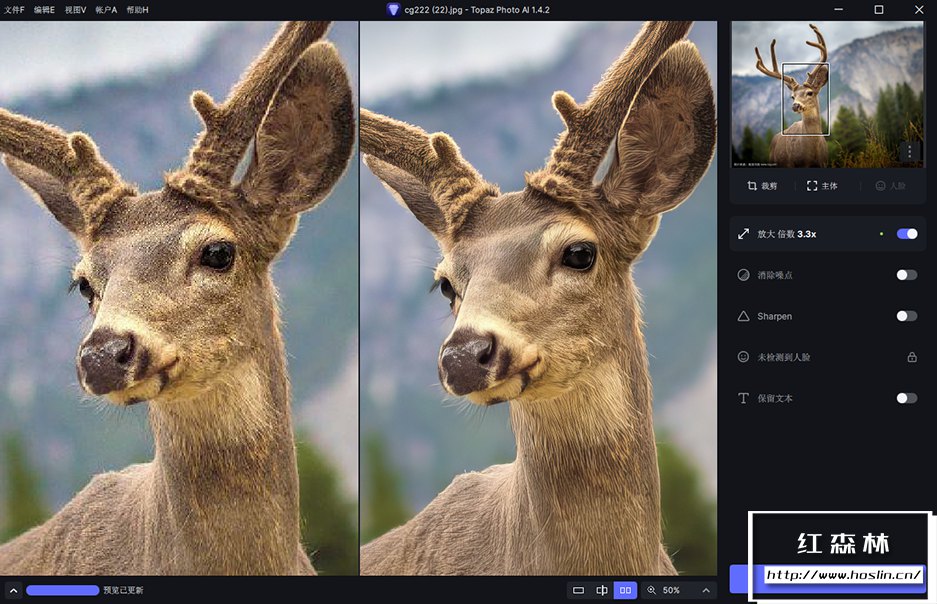Open the 编辑E menu

point(44,10)
